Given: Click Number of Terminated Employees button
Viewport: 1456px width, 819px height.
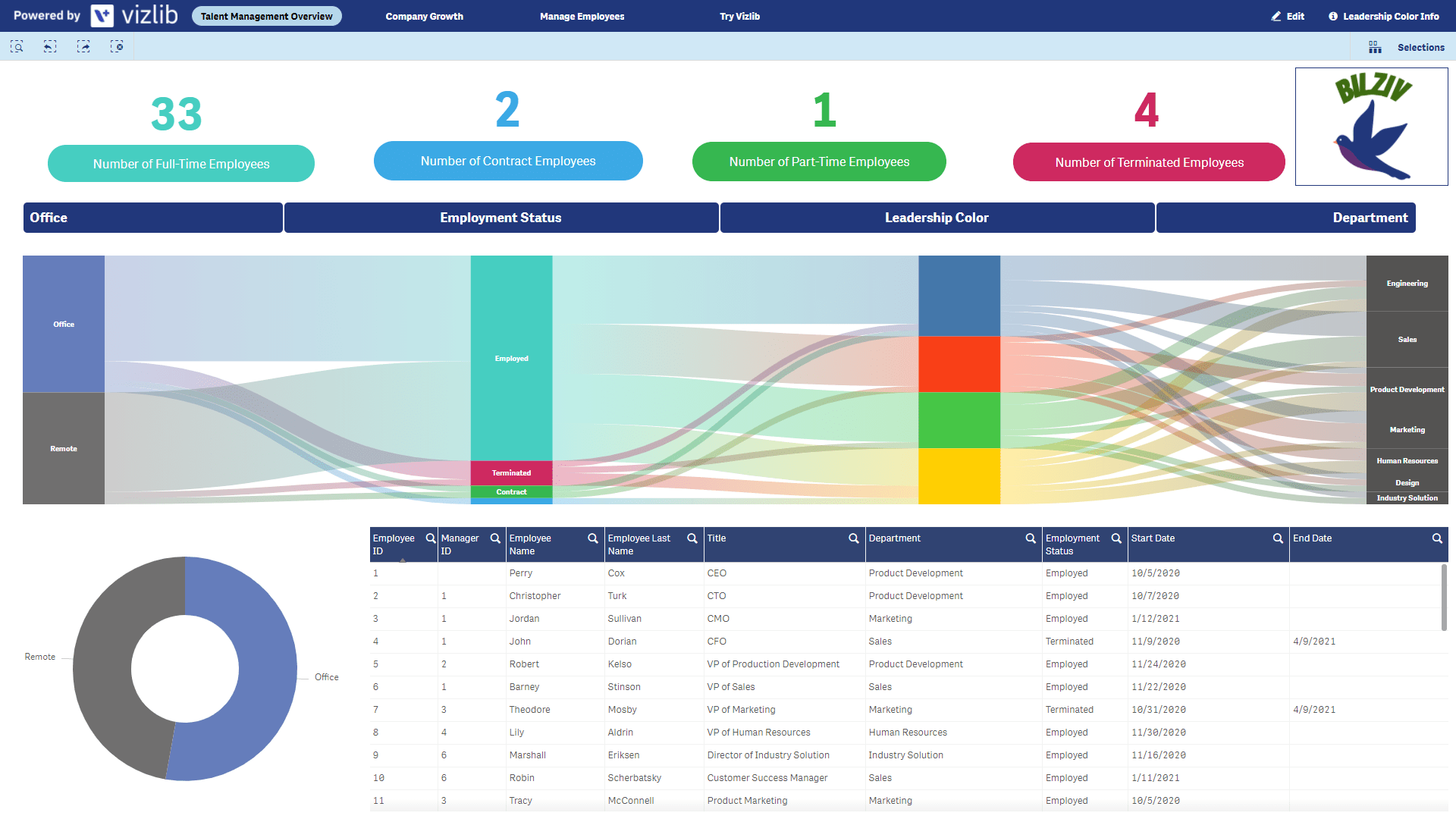Looking at the screenshot, I should [x=1149, y=162].
